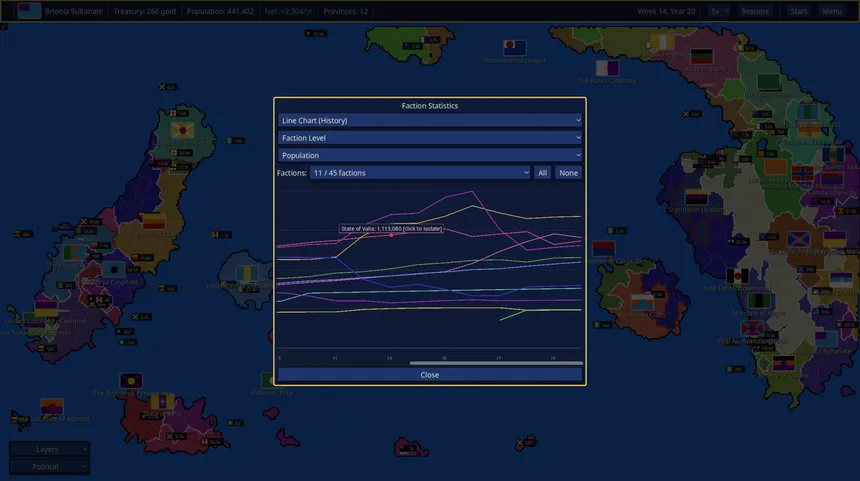This screenshot has height=481, width=860.
Task: Open the Population metric dropdown
Action: click(x=429, y=155)
